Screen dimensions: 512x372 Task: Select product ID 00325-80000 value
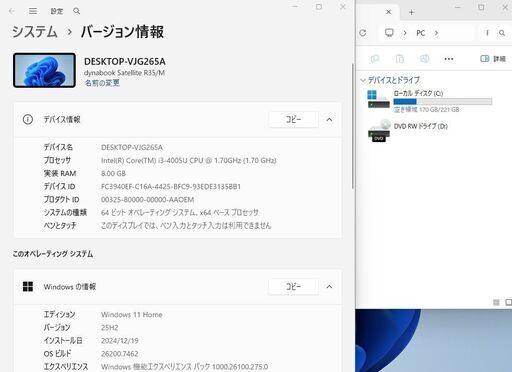(x=147, y=200)
